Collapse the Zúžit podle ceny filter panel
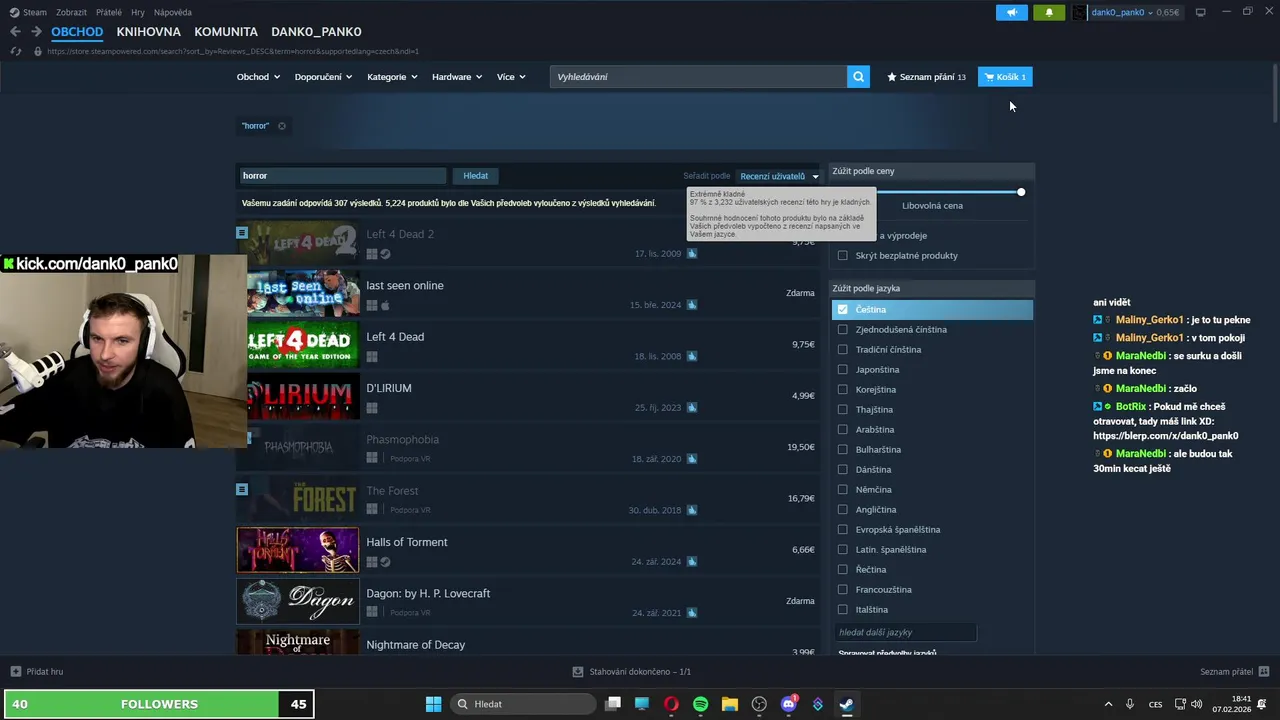This screenshot has width=1280, height=720. pos(932,171)
